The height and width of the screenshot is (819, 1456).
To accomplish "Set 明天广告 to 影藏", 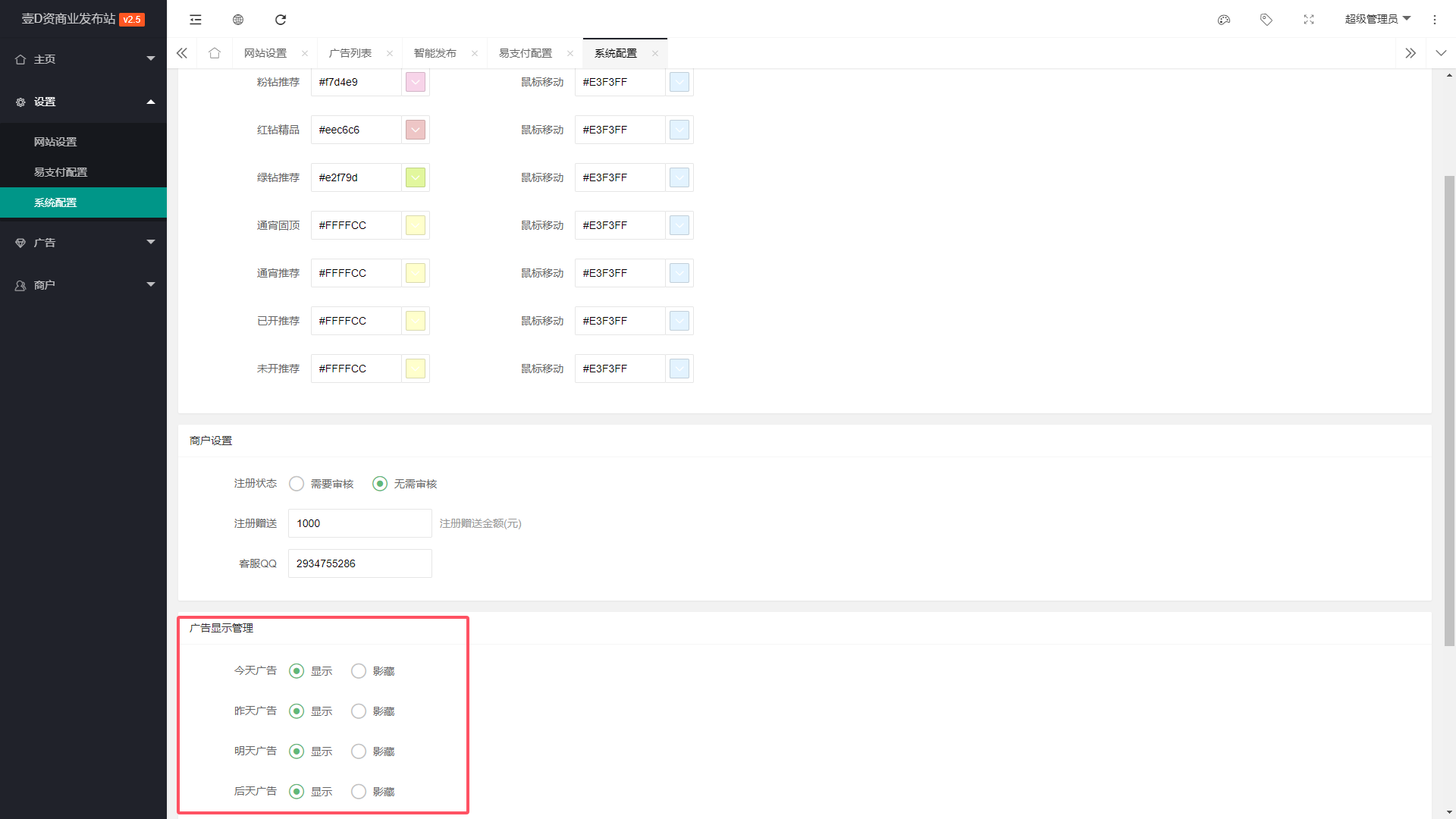I will pos(358,751).
